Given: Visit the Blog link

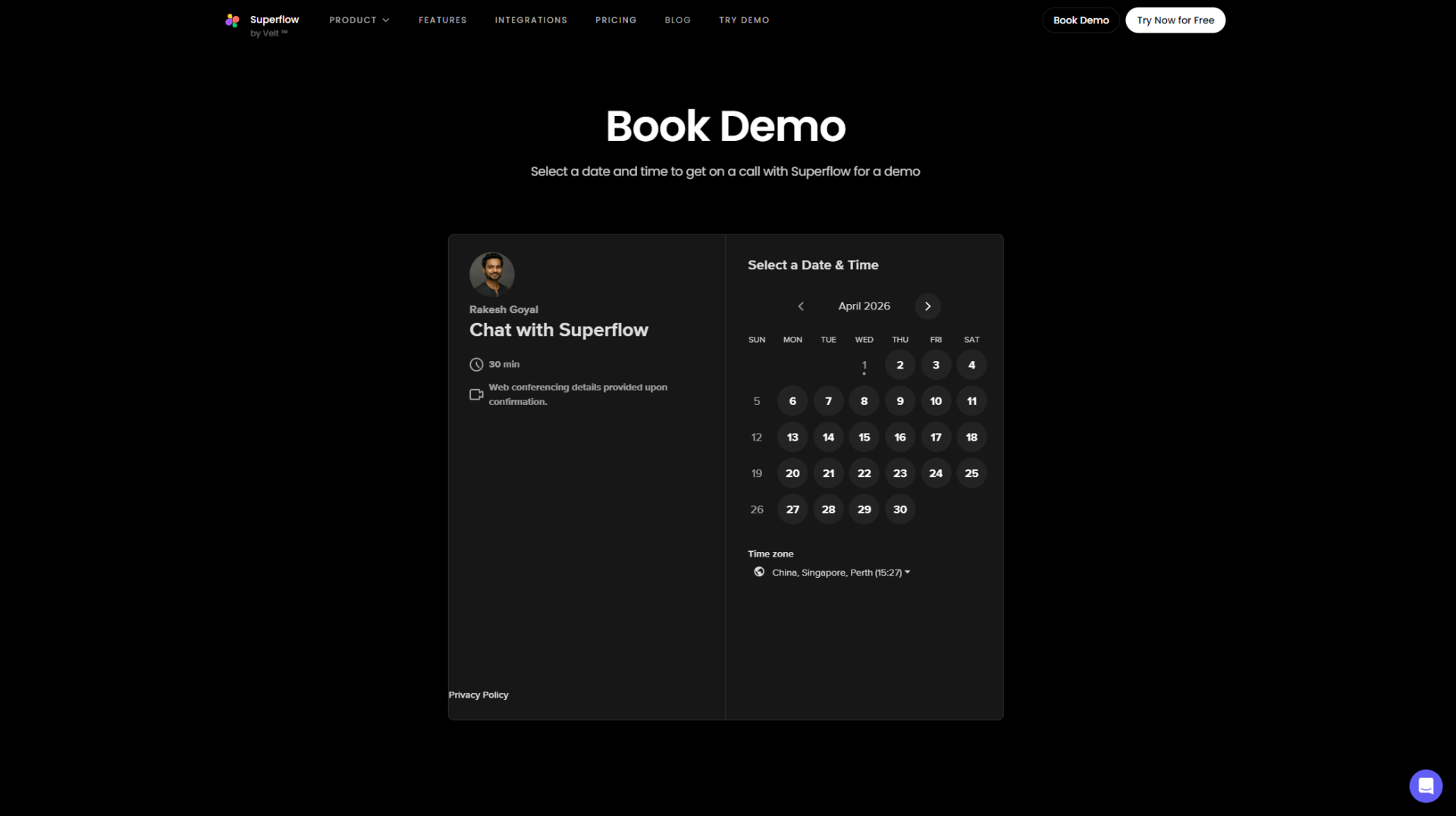Looking at the screenshot, I should tap(677, 20).
